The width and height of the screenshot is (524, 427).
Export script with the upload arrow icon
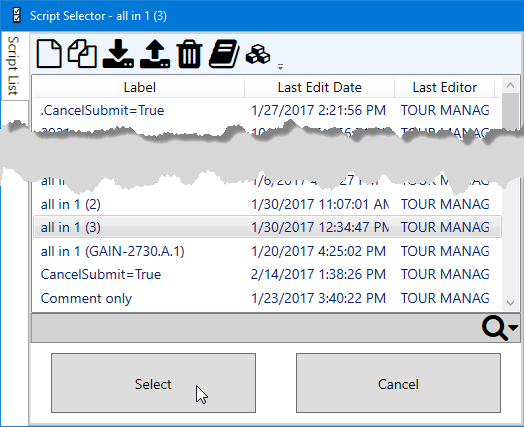pyautogui.click(x=155, y=53)
